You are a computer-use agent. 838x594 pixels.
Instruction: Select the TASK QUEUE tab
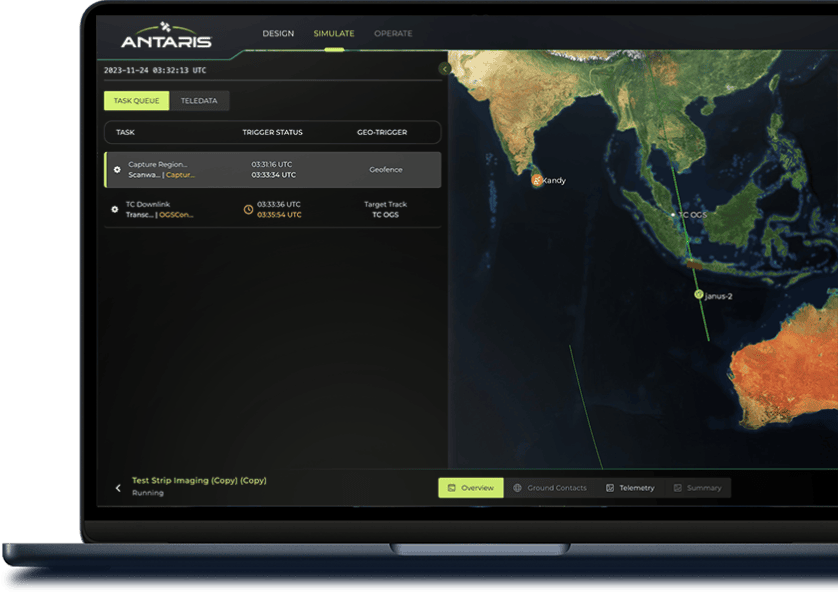click(136, 101)
